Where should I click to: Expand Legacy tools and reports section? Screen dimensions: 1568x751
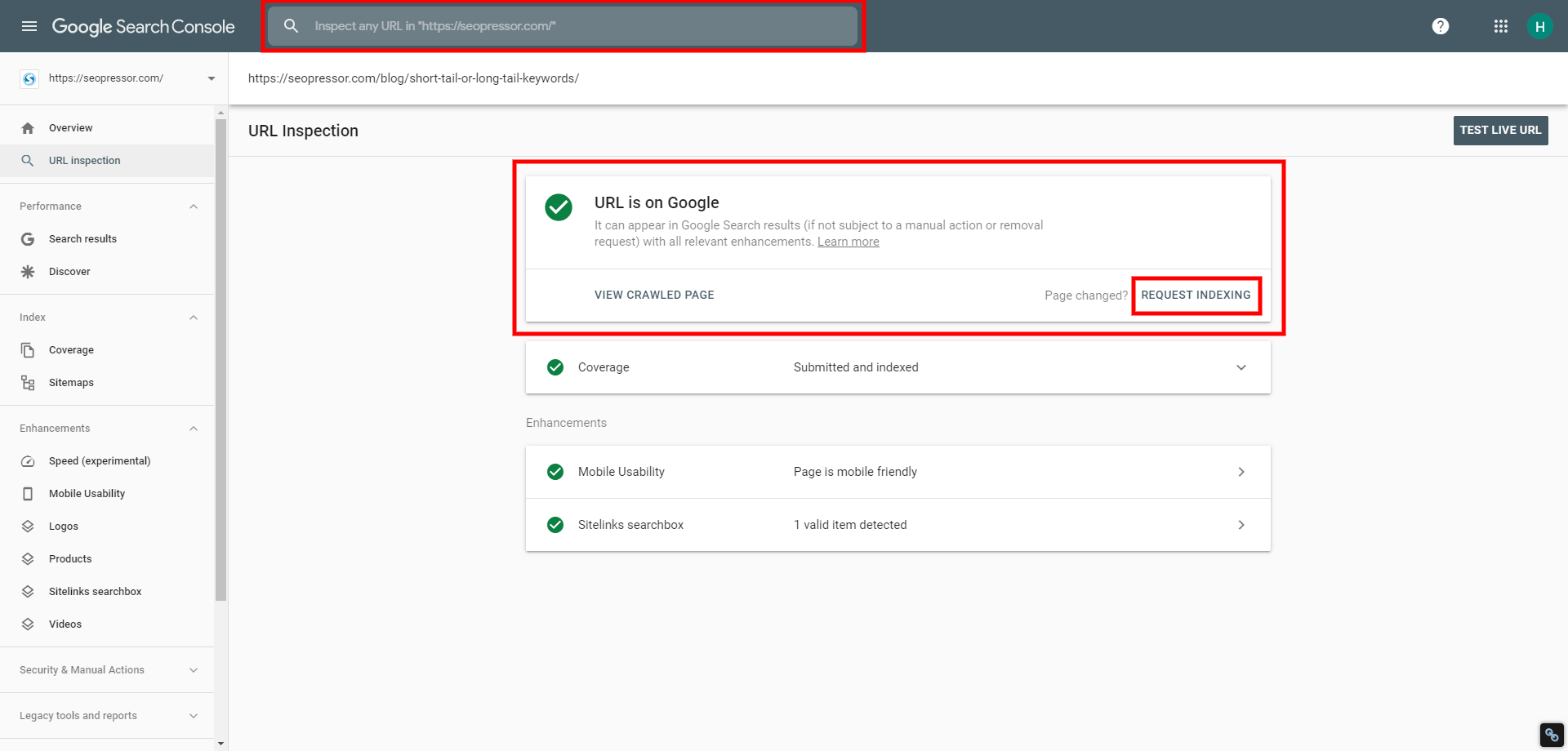pyautogui.click(x=194, y=716)
